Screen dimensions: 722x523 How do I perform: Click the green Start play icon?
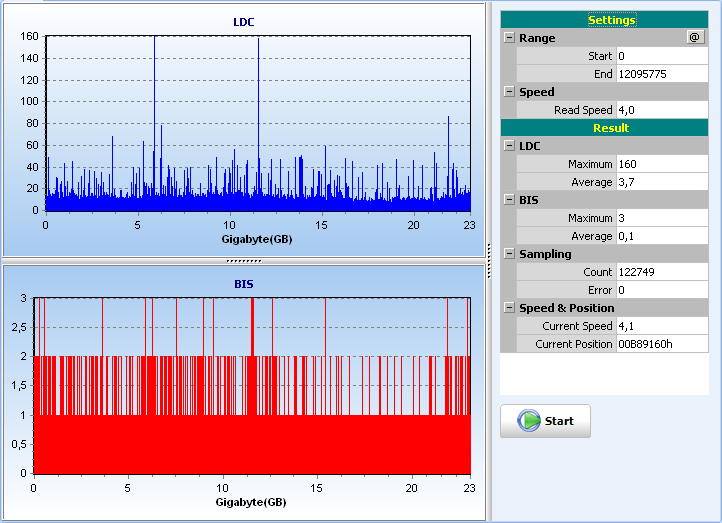tap(529, 420)
